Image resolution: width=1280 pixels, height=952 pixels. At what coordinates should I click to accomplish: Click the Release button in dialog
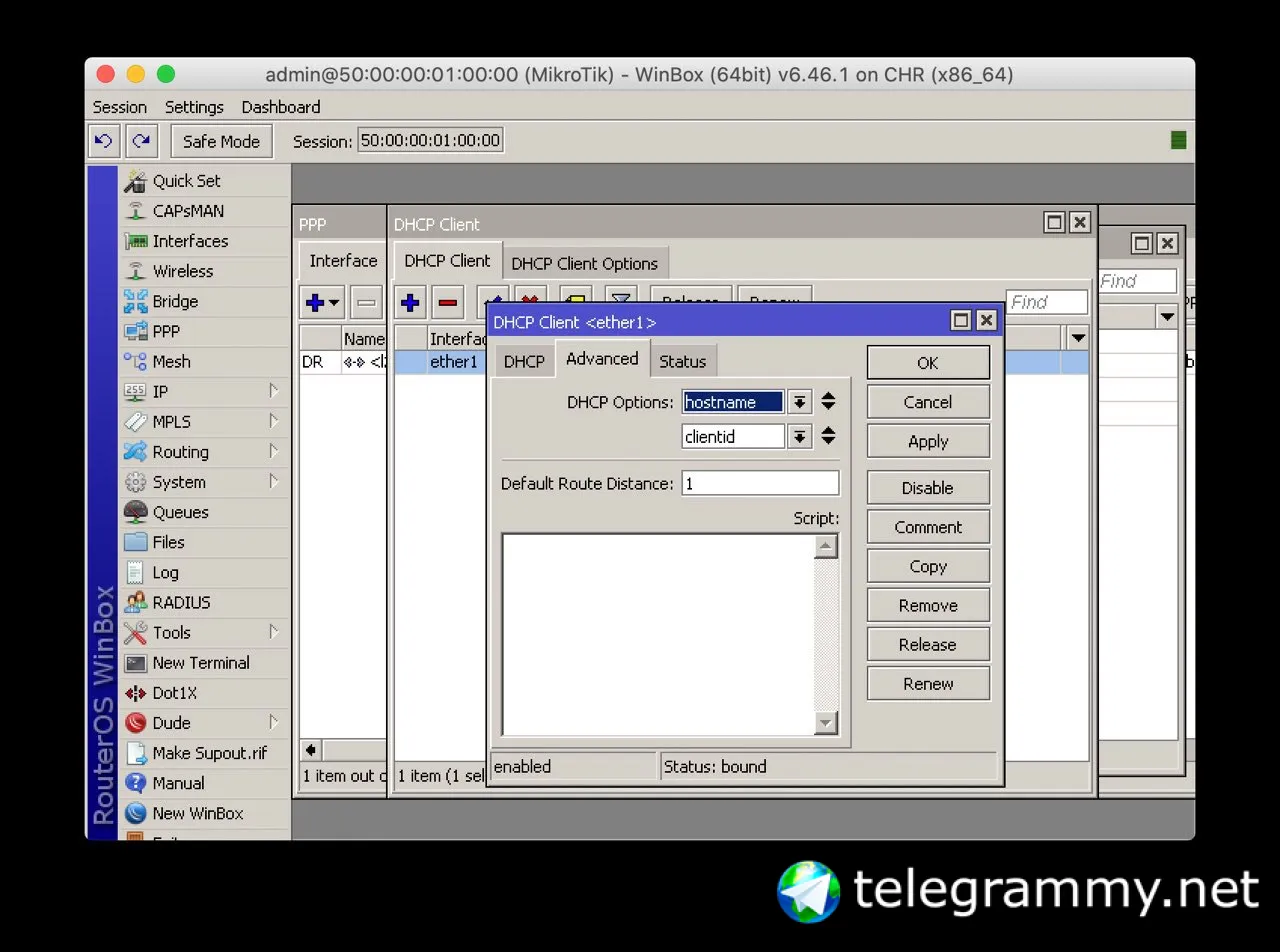928,645
